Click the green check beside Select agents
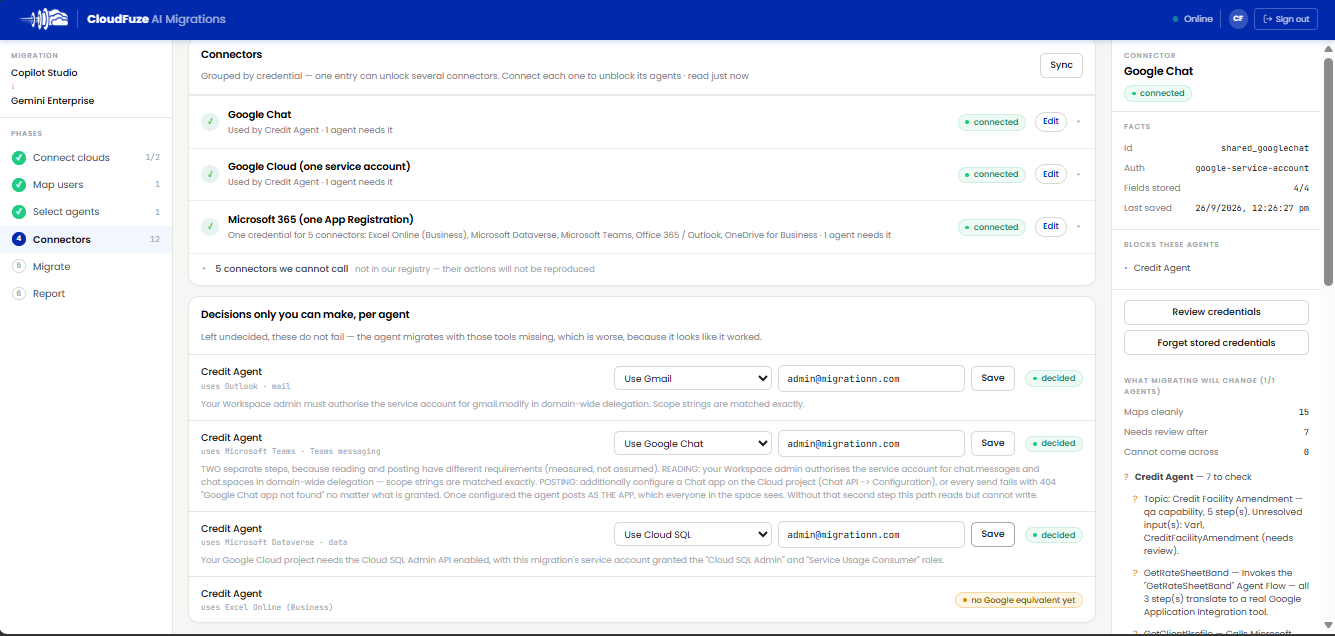This screenshot has width=1335, height=636. 19,212
